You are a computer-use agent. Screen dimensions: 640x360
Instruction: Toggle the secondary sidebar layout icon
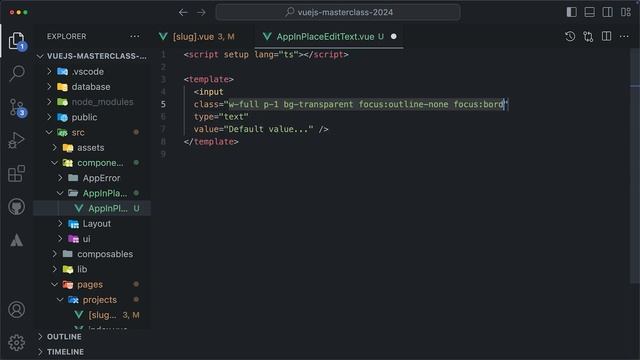[607, 12]
